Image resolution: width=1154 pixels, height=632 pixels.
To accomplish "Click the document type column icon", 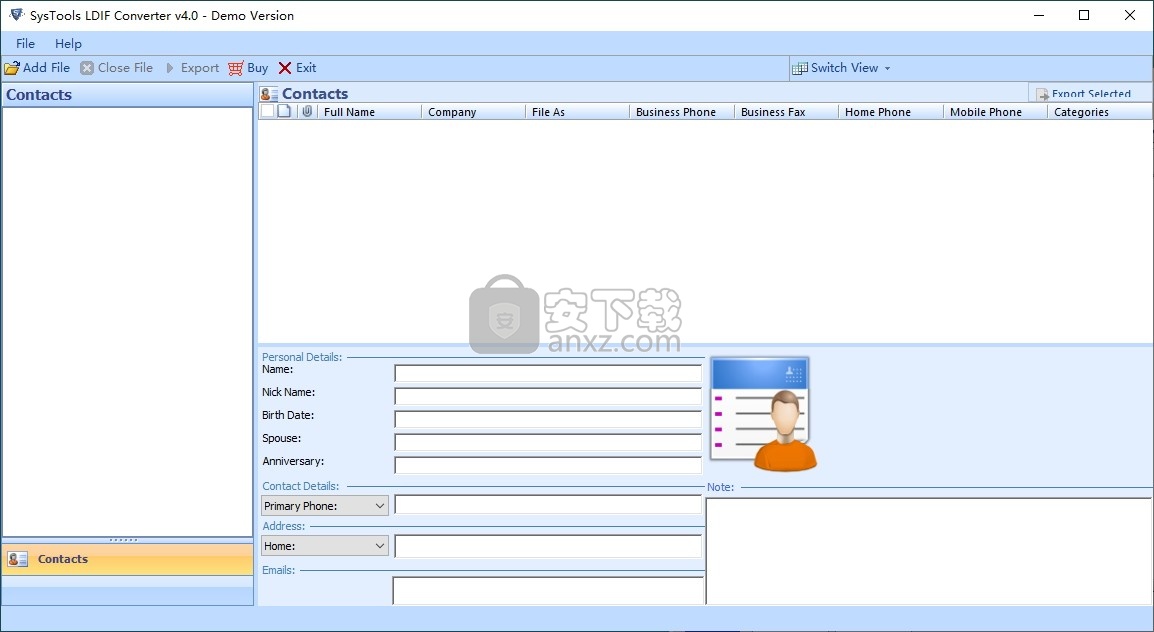I will click(284, 111).
